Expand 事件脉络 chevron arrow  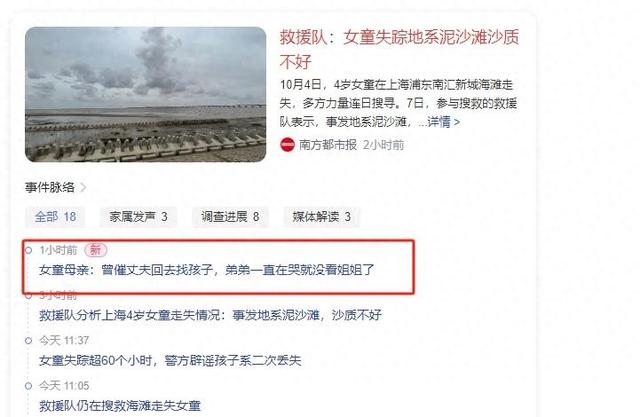83,187
